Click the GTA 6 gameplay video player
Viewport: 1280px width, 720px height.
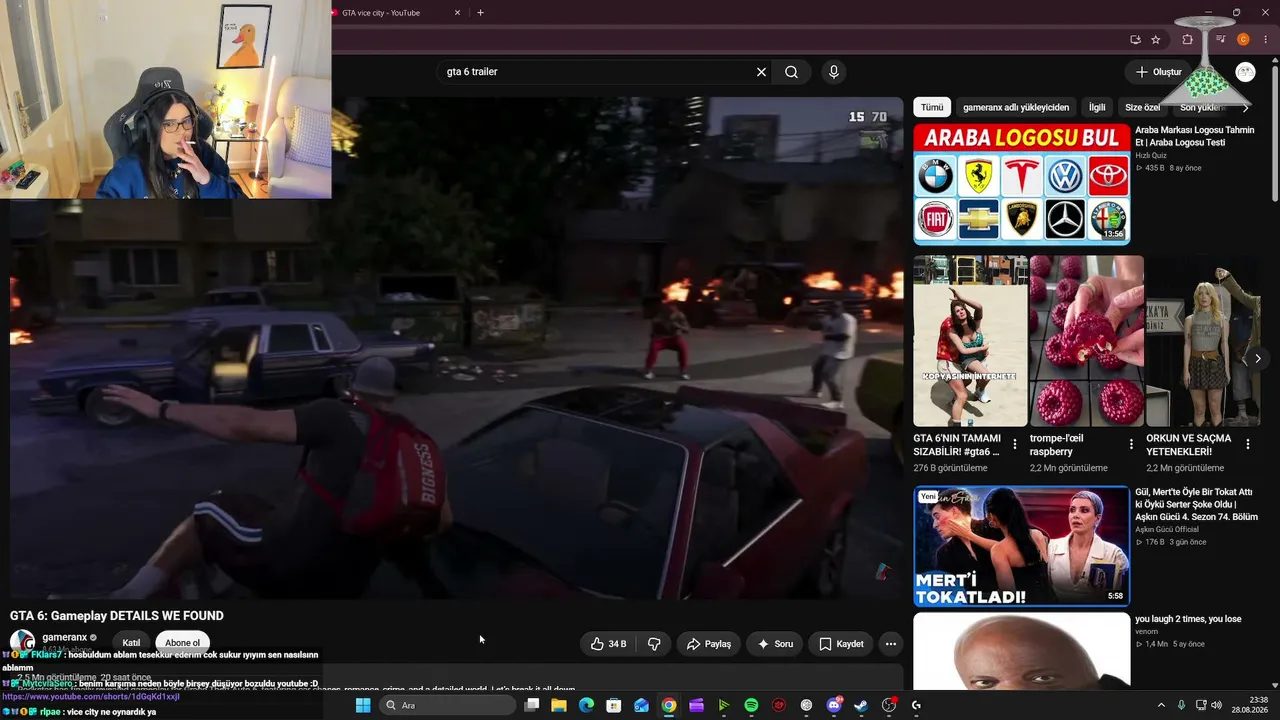pos(456,348)
